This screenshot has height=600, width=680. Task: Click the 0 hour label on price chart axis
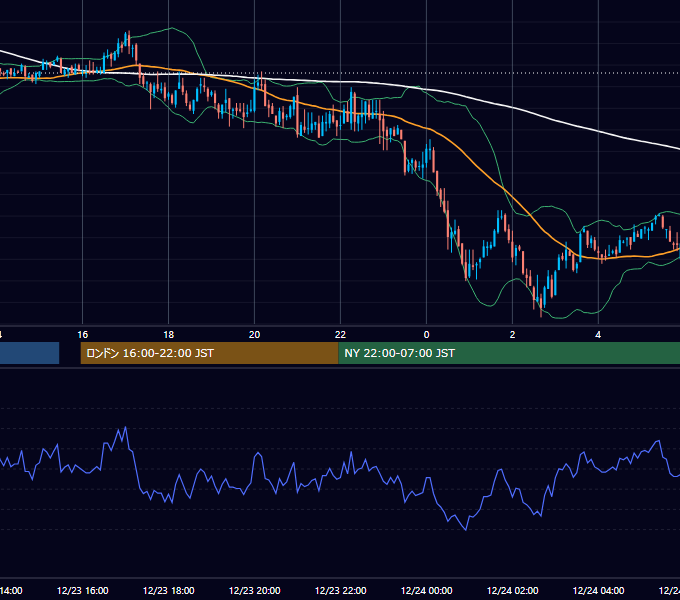[x=426, y=335]
